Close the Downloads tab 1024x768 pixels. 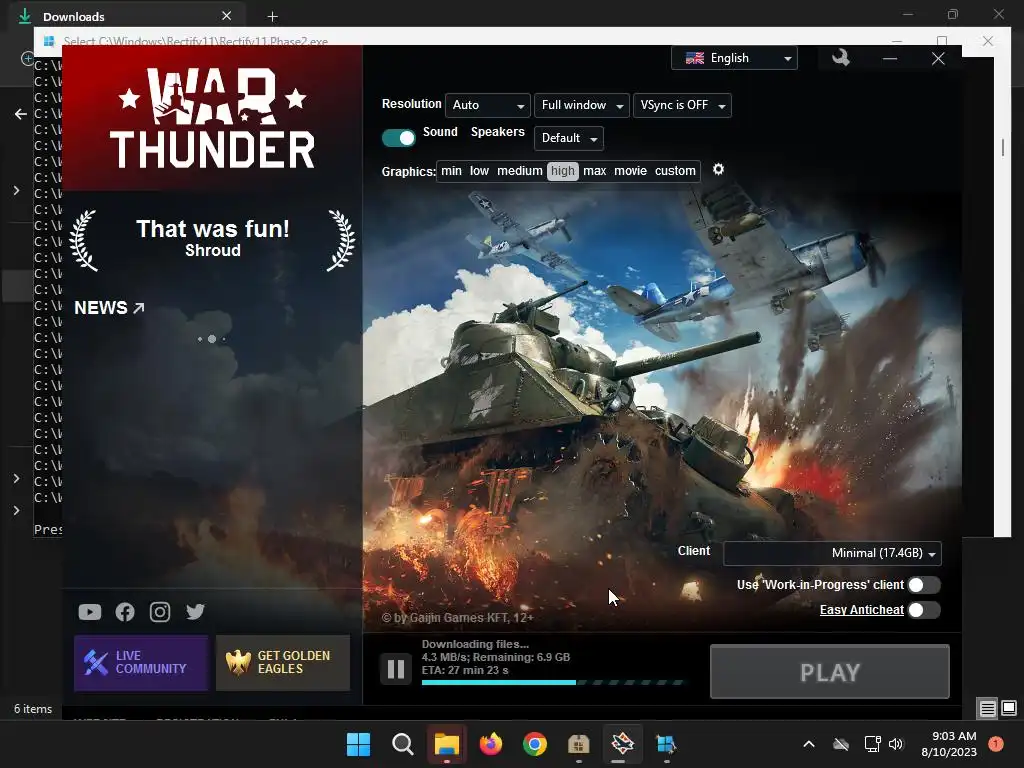point(226,16)
